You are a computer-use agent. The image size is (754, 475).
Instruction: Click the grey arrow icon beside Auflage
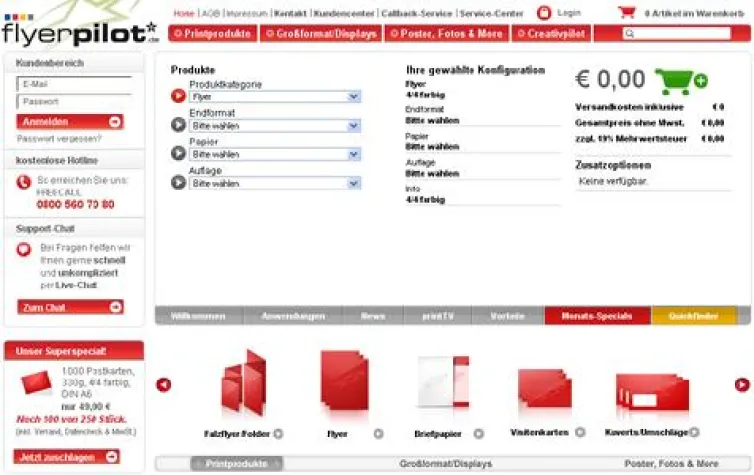click(178, 182)
